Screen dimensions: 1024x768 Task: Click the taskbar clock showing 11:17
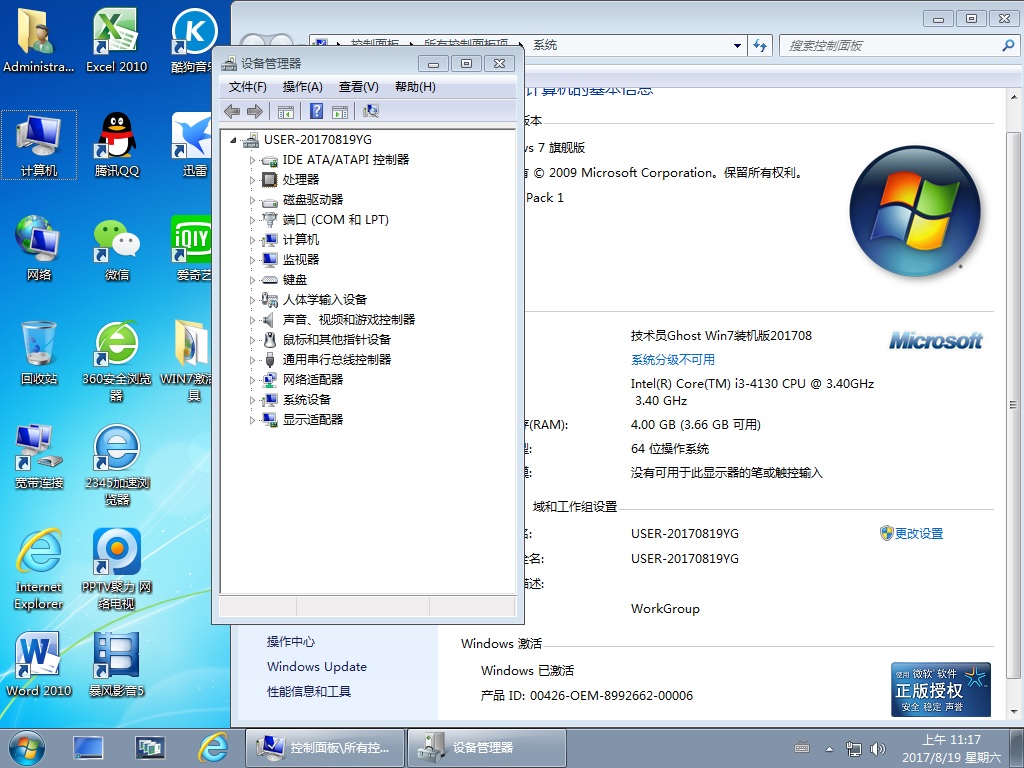(951, 748)
